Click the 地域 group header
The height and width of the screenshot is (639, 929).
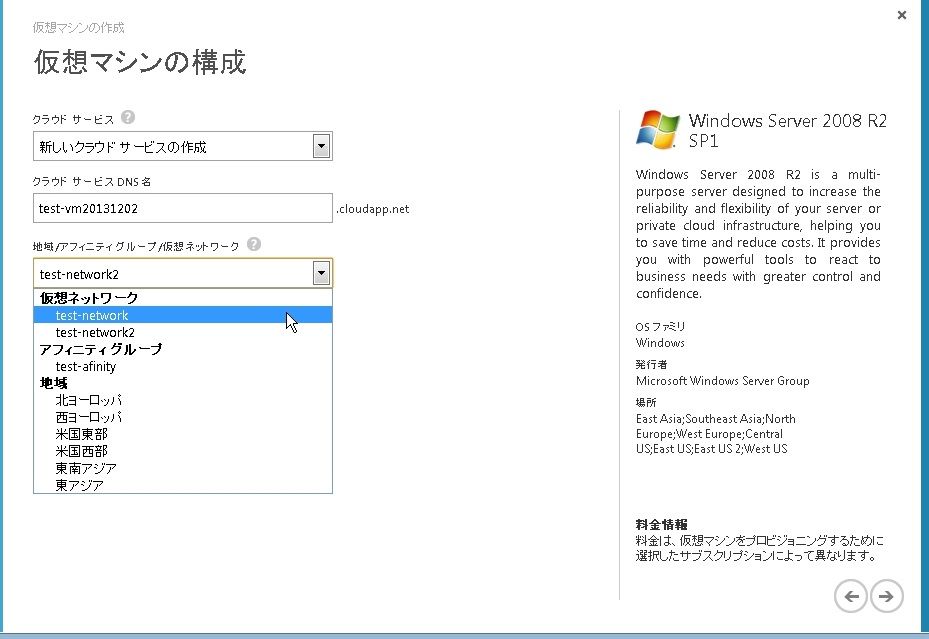(x=53, y=383)
